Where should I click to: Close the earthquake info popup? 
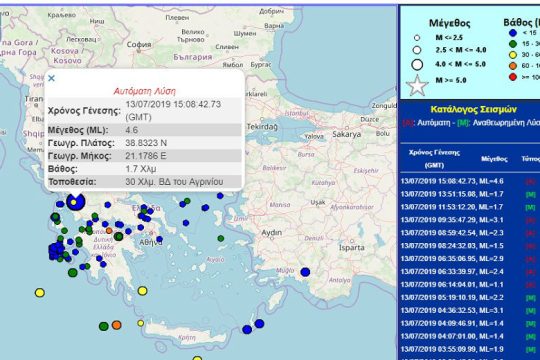[51, 78]
